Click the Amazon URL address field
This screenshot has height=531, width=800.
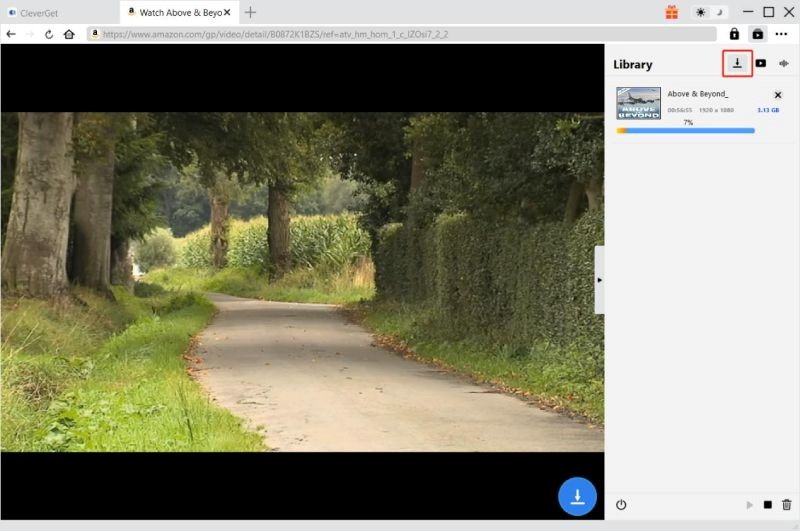pos(400,34)
